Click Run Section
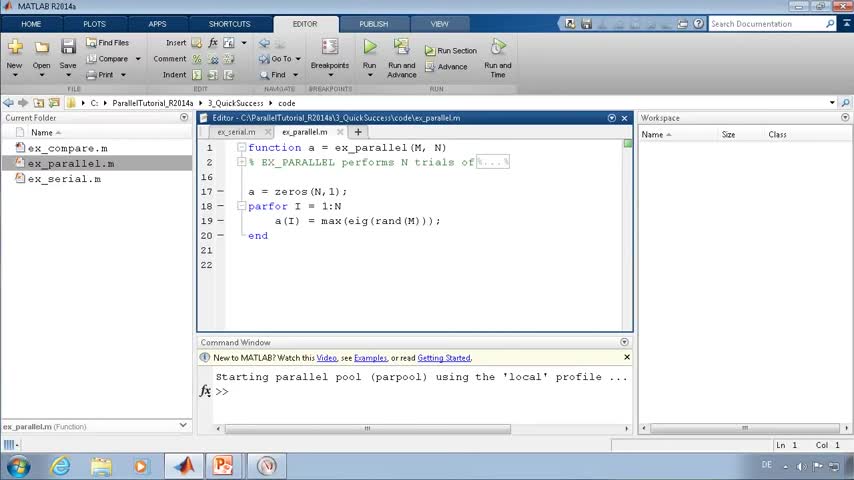 click(450, 51)
